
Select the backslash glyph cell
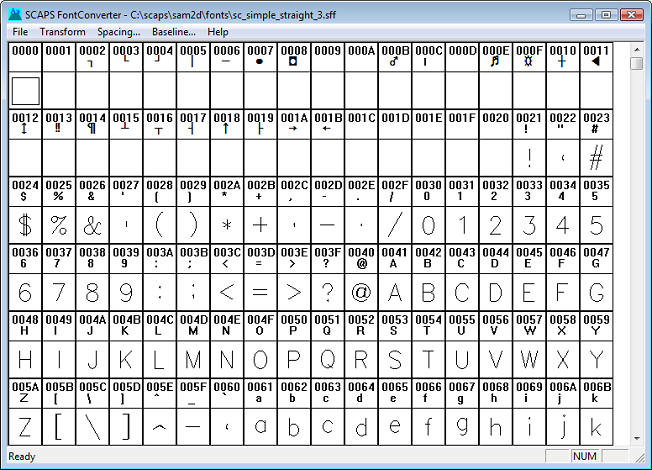(x=92, y=427)
